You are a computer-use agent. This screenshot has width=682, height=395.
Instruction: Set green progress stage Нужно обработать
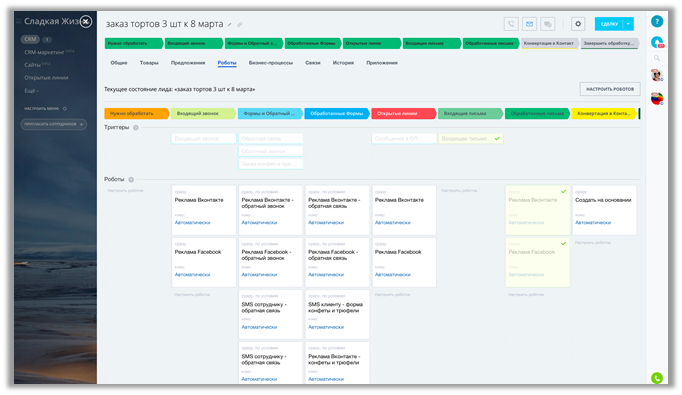(x=134, y=44)
